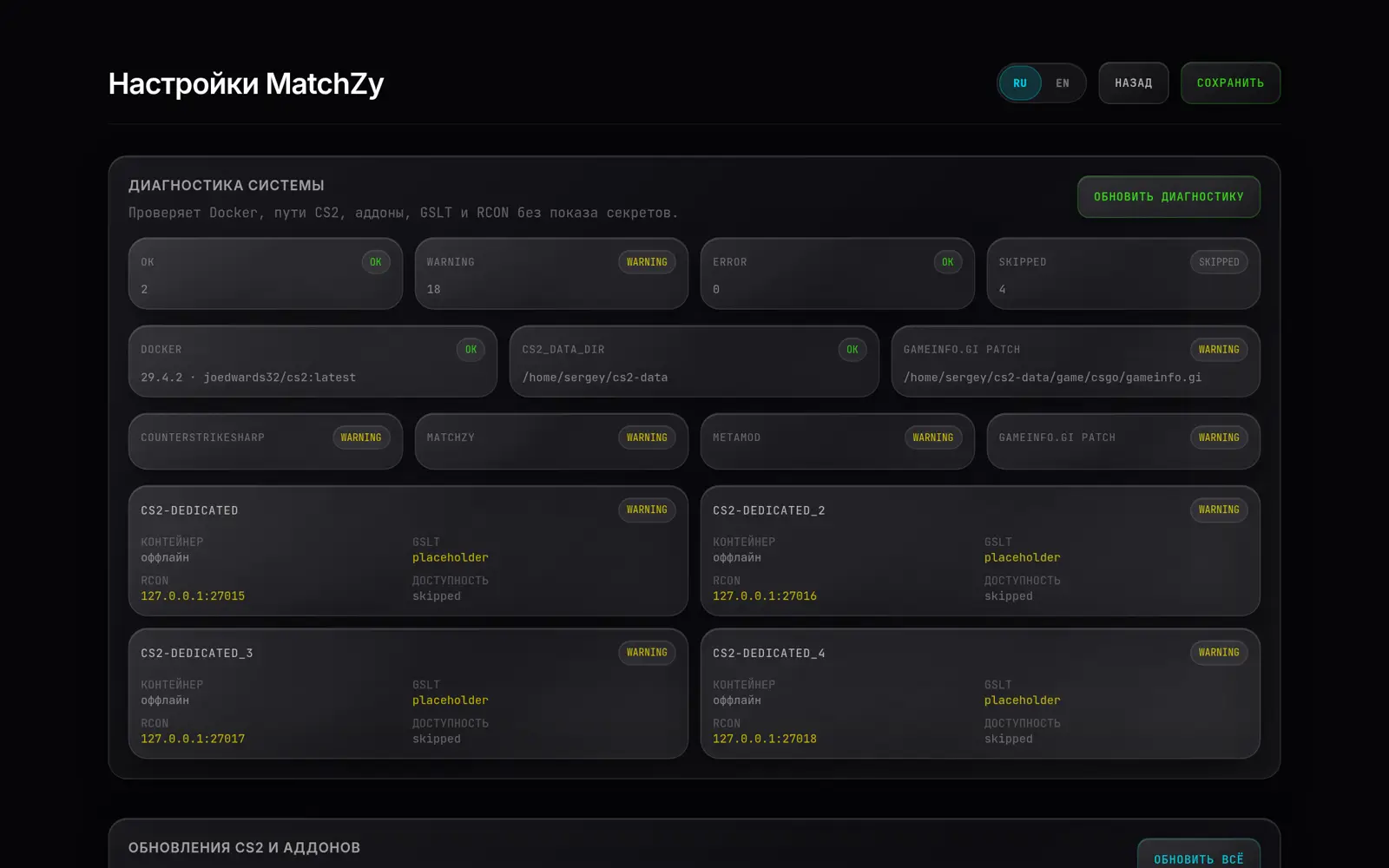Click the CS2-DEDICATED server warning badge
Viewport: 1389px width, 868px height.
[647, 510]
